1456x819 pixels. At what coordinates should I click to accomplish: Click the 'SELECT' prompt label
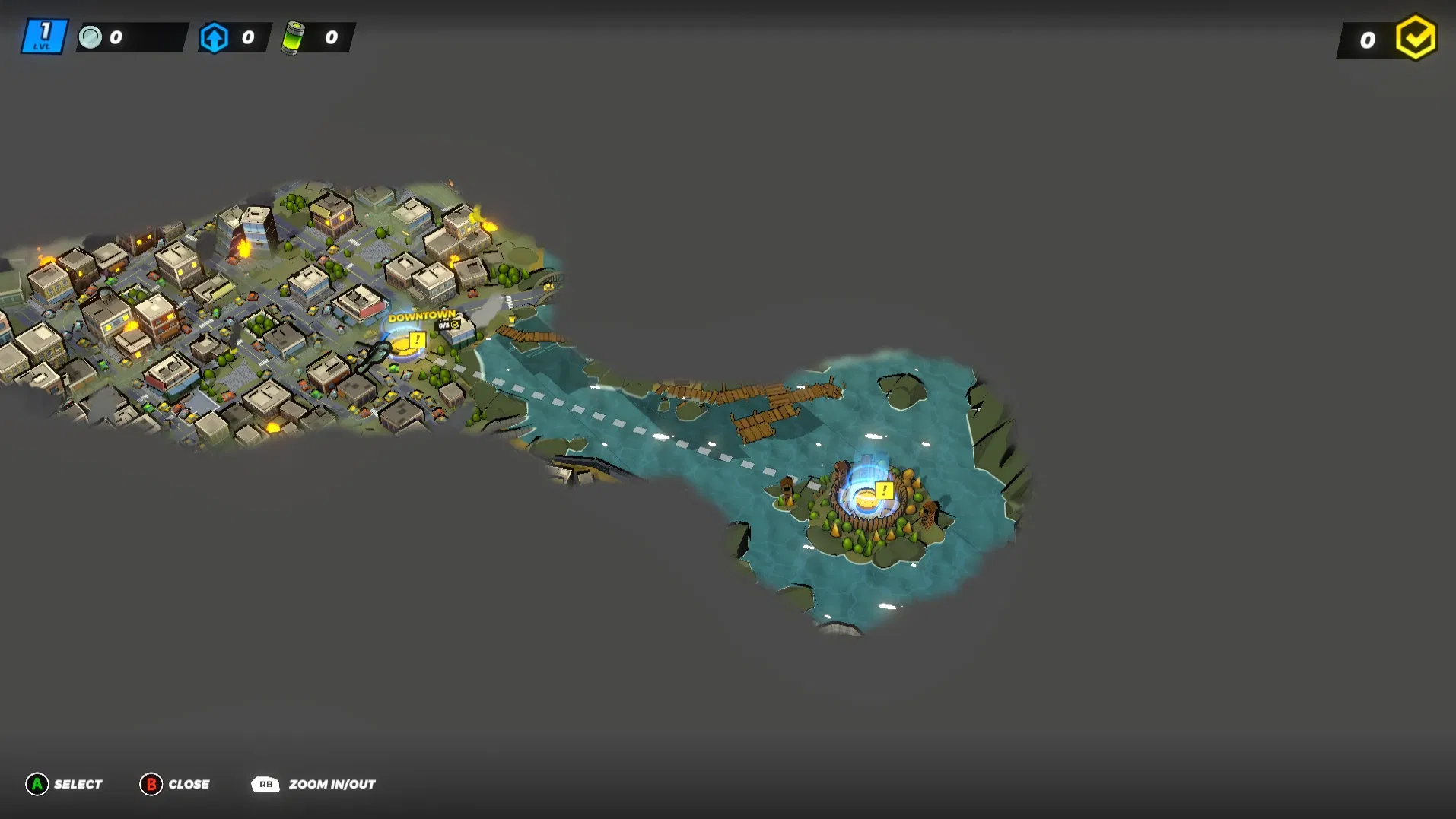tap(78, 784)
